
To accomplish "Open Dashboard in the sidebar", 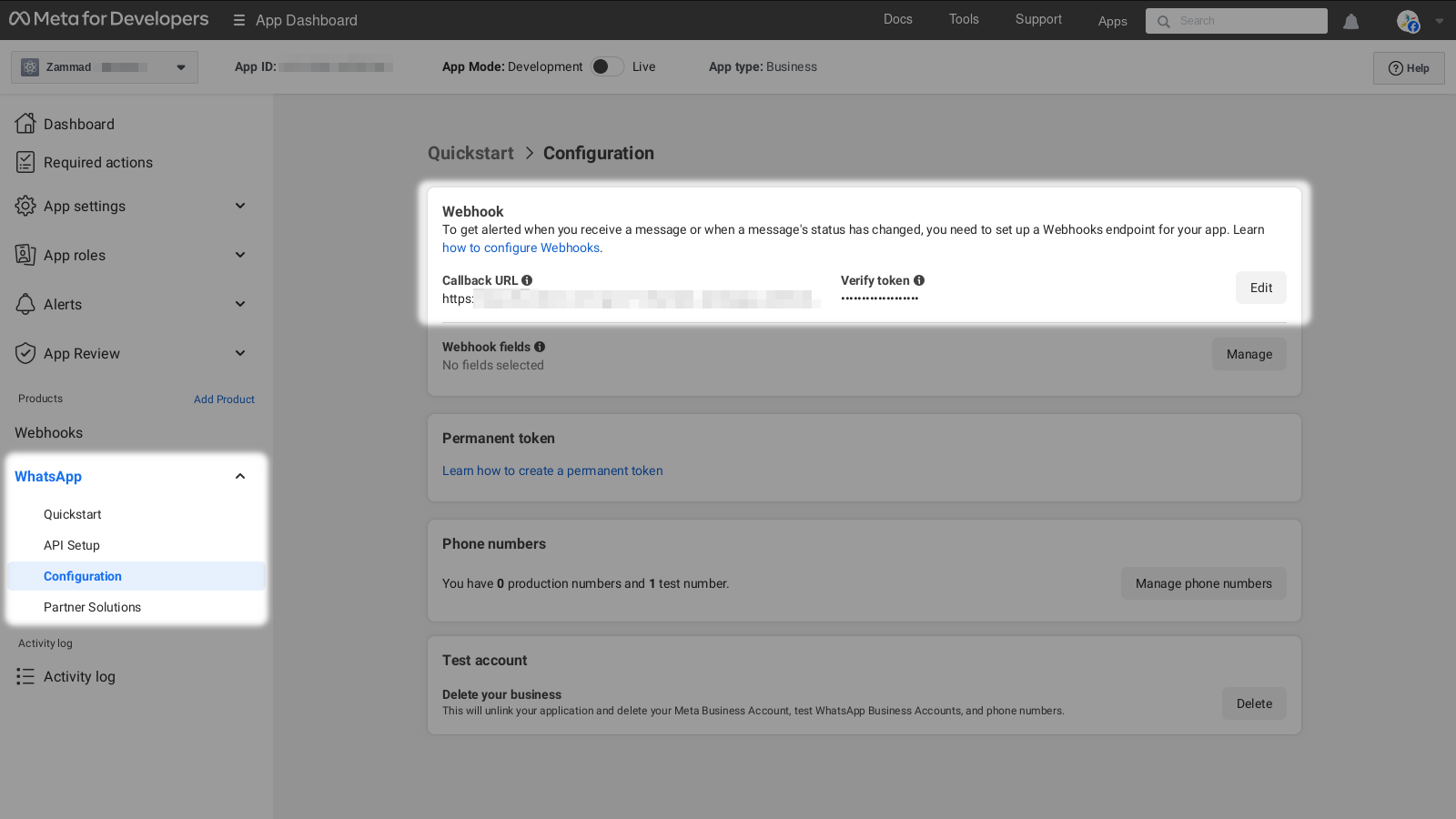I will [x=79, y=124].
